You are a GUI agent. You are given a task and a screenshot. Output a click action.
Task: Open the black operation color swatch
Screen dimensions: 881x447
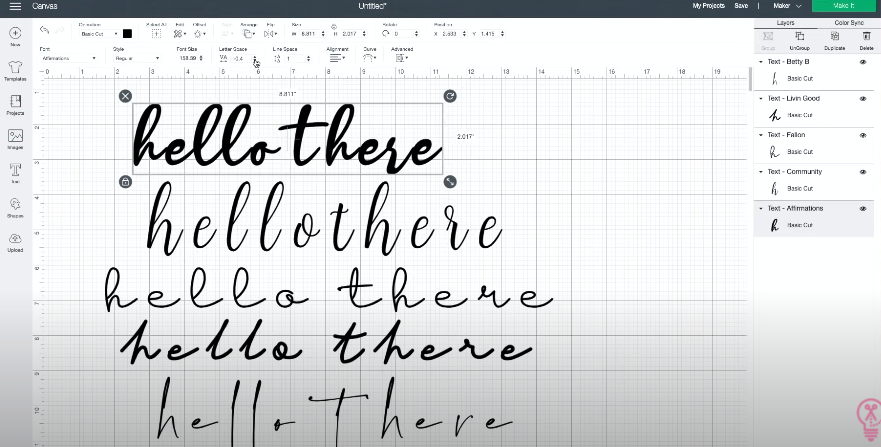tap(128, 34)
